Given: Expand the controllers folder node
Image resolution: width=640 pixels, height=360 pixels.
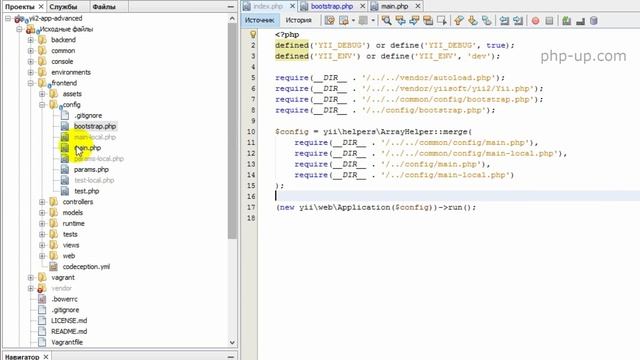Looking at the screenshot, I should [42, 202].
